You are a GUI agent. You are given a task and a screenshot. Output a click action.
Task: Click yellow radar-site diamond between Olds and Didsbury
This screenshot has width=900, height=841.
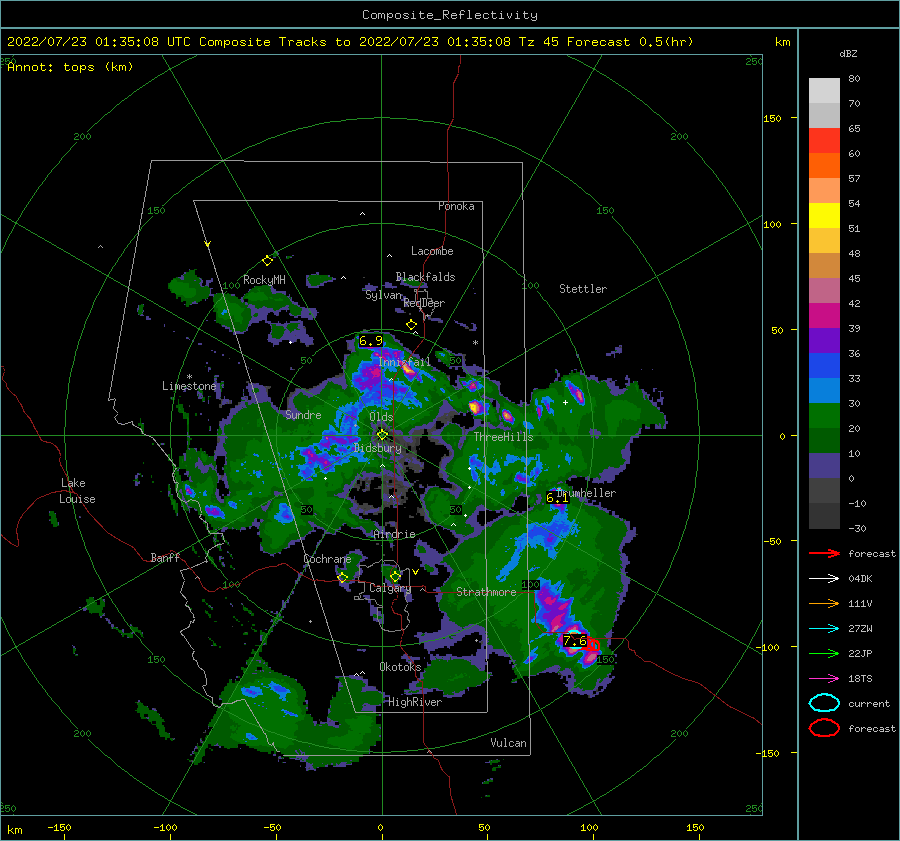[382, 435]
